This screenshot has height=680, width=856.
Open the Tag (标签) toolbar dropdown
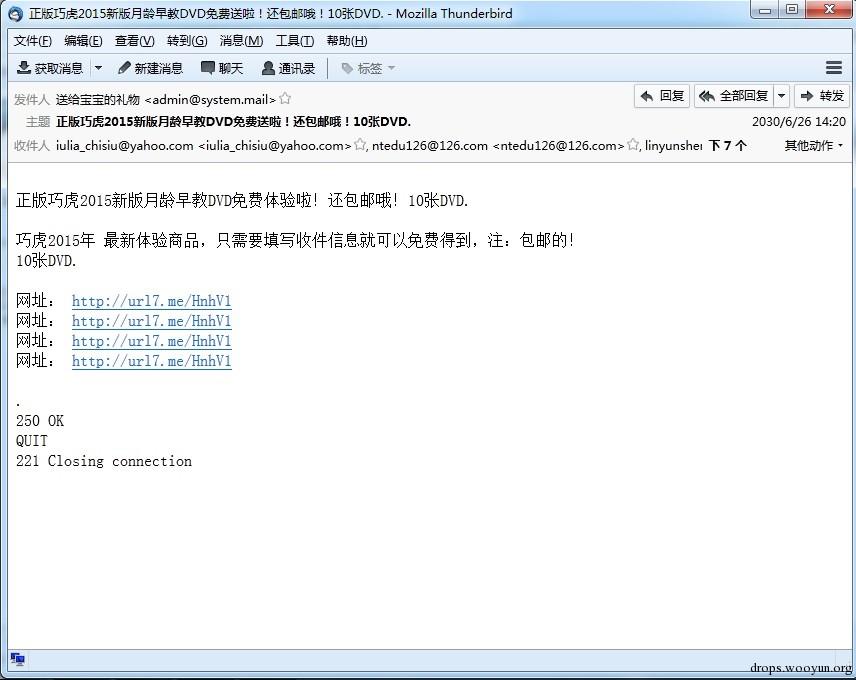tap(368, 68)
